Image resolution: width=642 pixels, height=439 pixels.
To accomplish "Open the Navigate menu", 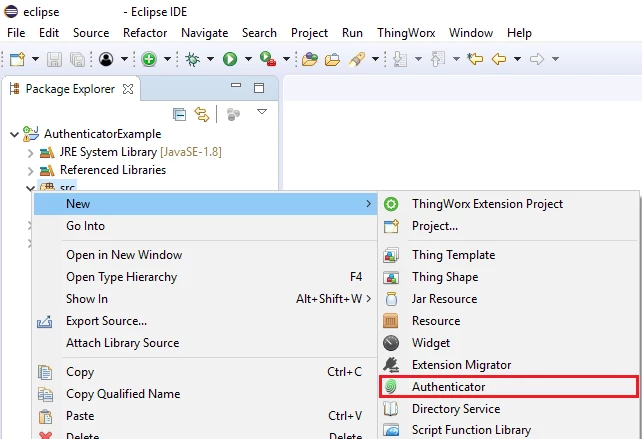I will [x=205, y=33].
